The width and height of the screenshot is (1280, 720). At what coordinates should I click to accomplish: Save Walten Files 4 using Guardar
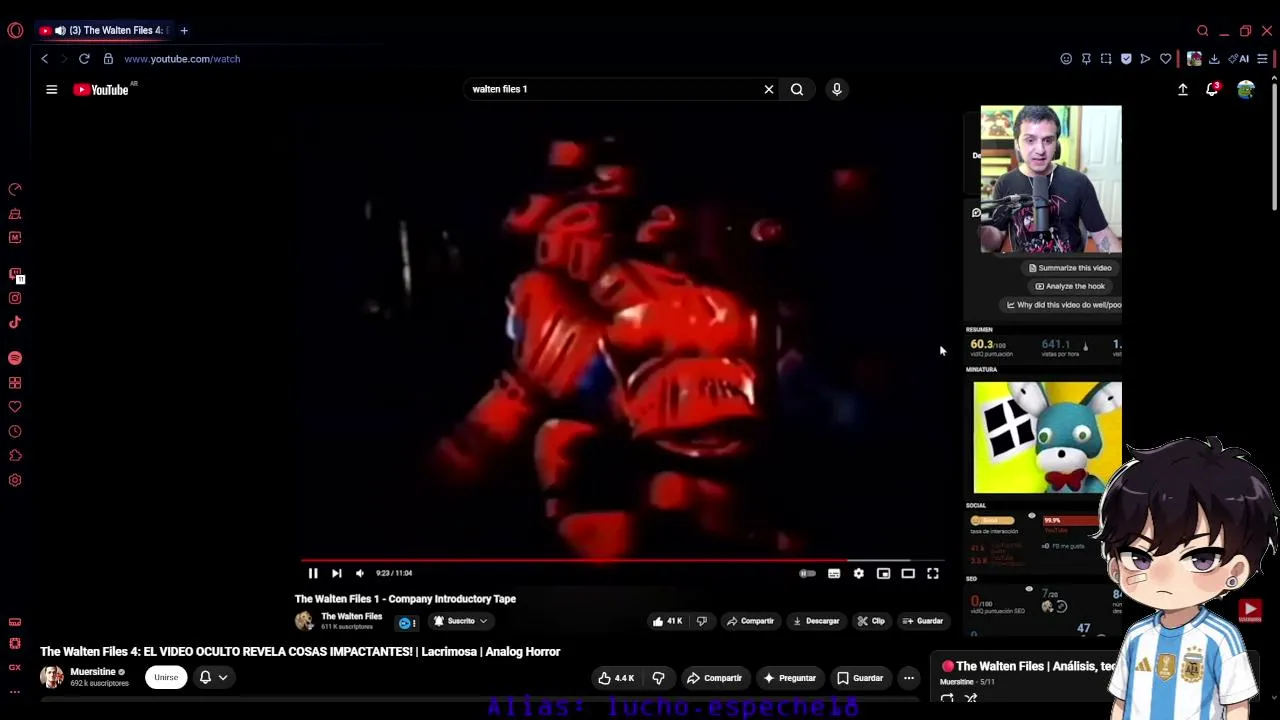860,678
